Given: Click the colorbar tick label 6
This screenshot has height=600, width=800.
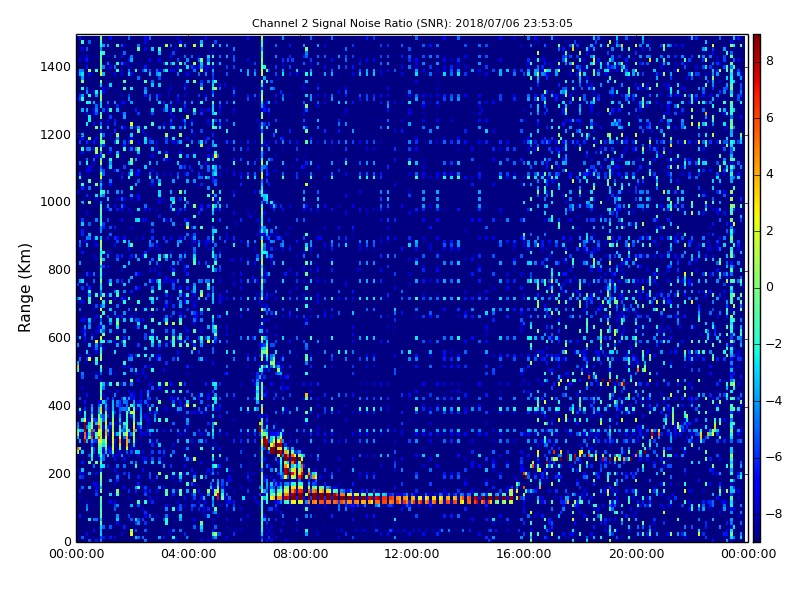Looking at the screenshot, I should (x=770, y=118).
